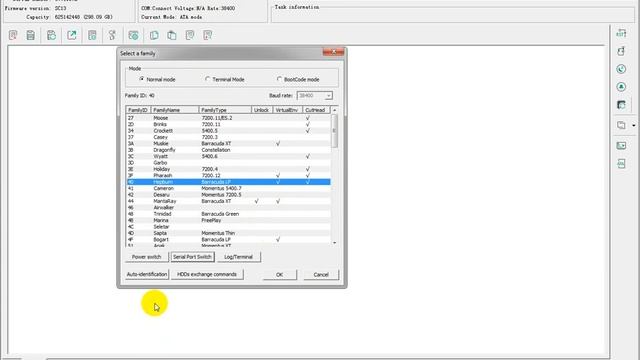This screenshot has height=360, width=640.
Task: Select the Muskie Barracuda XT row
Action: 228,144
